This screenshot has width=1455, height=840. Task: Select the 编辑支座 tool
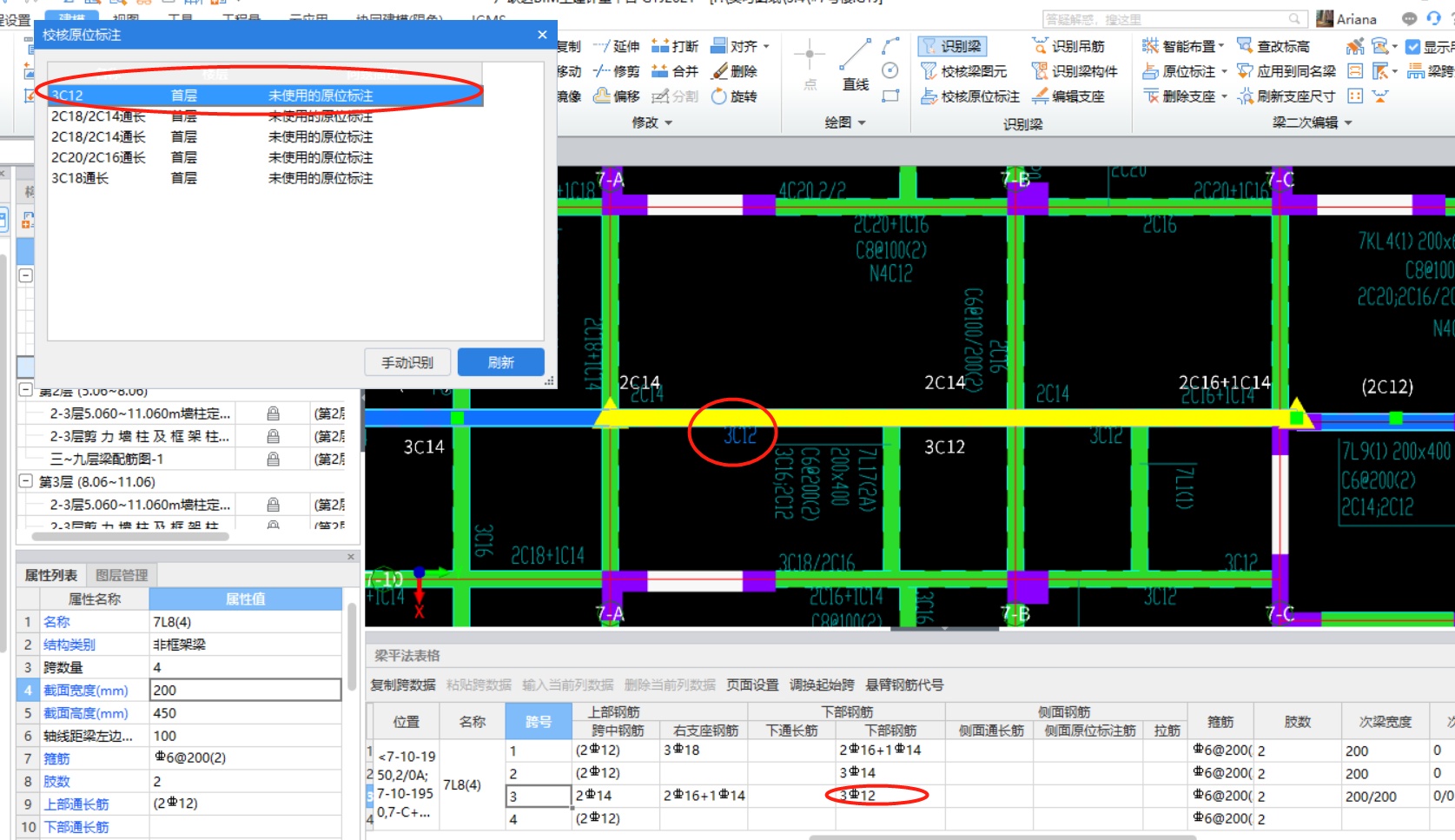1068,96
